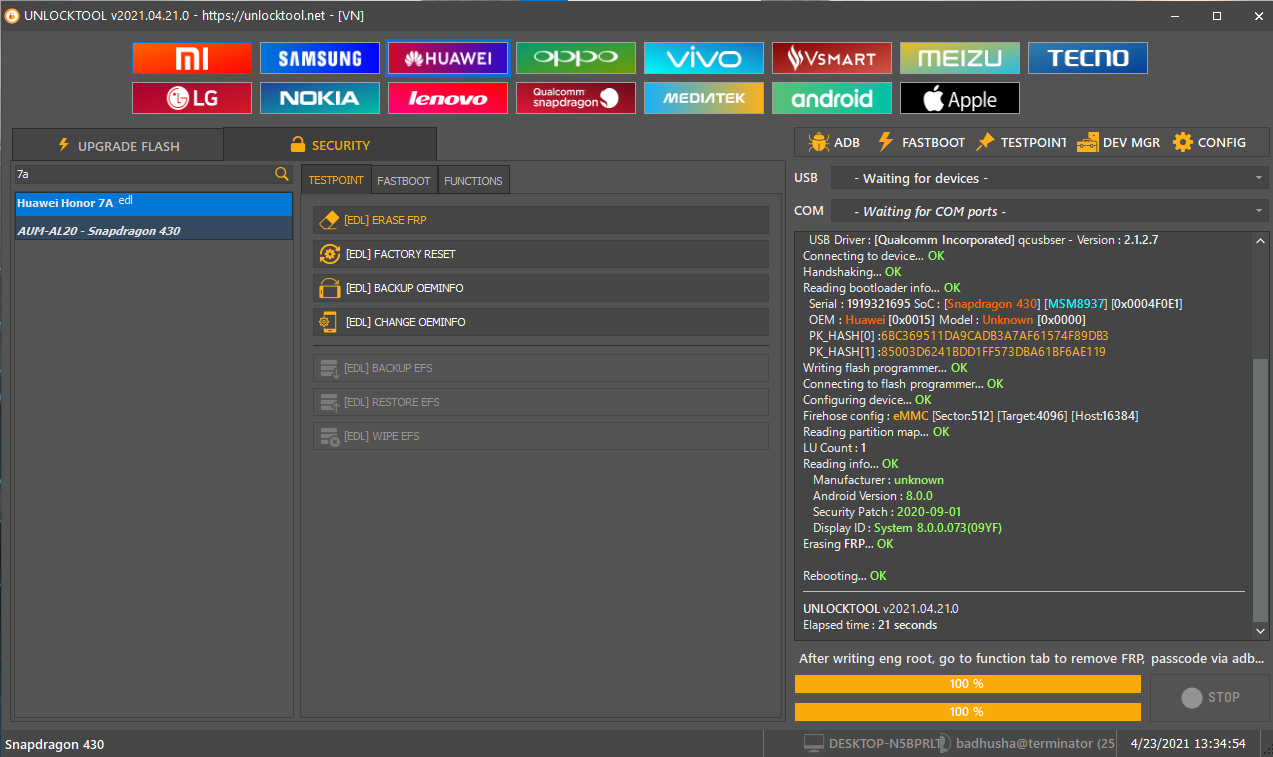Open the TESTPOINT toolbar tool

(x=1022, y=142)
